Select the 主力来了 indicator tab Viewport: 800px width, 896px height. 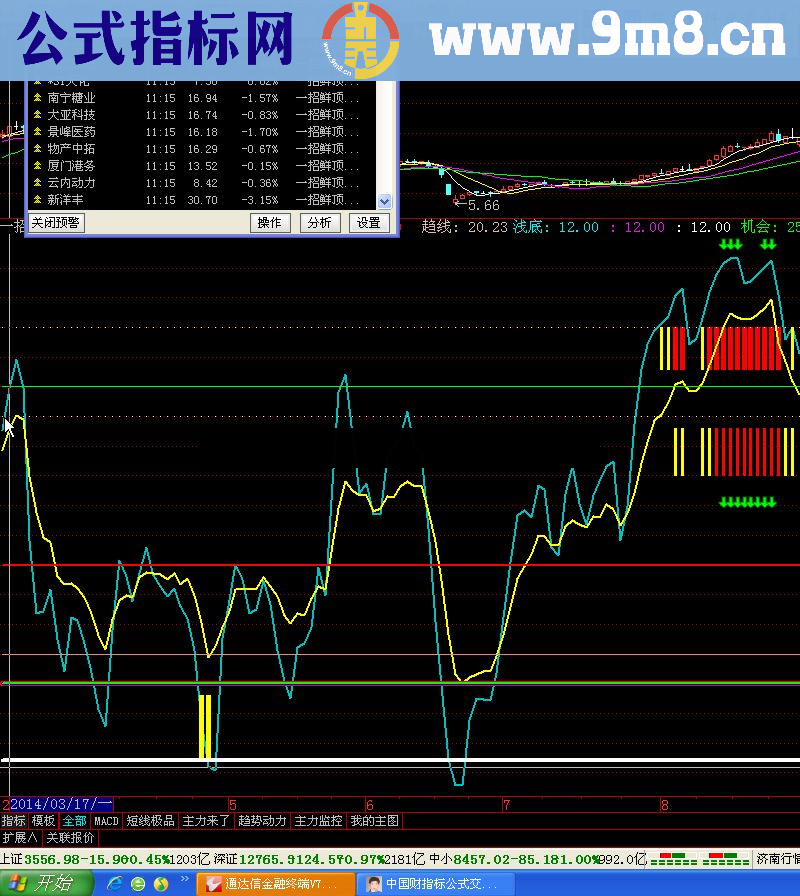coord(206,821)
